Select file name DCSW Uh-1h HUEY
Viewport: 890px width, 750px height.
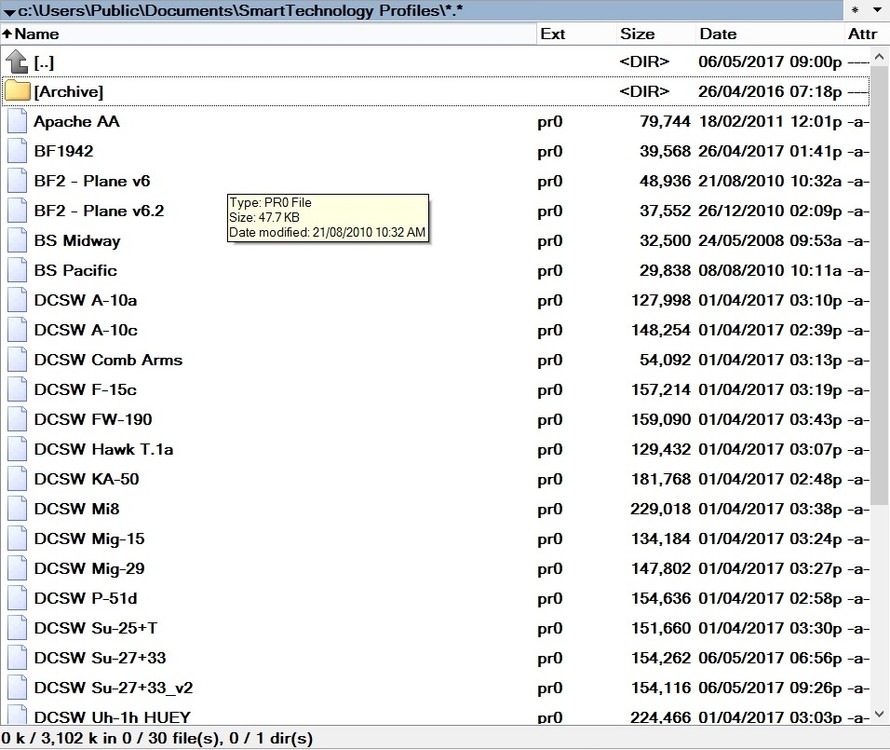click(112, 717)
